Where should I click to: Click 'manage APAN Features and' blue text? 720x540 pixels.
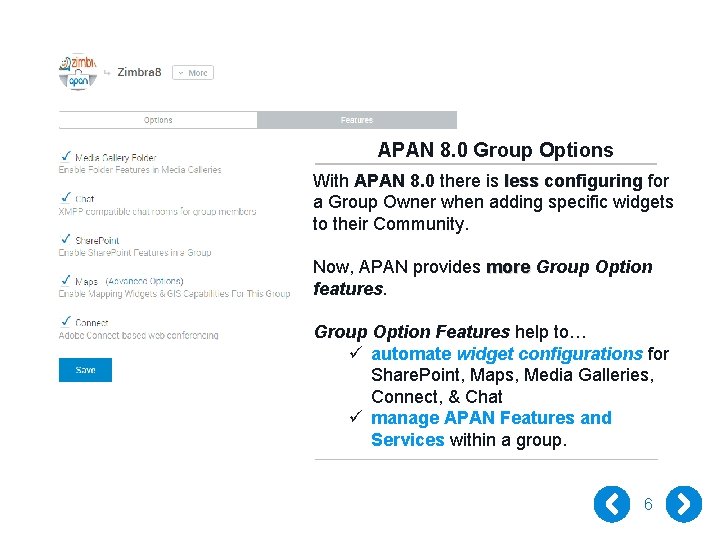(491, 418)
